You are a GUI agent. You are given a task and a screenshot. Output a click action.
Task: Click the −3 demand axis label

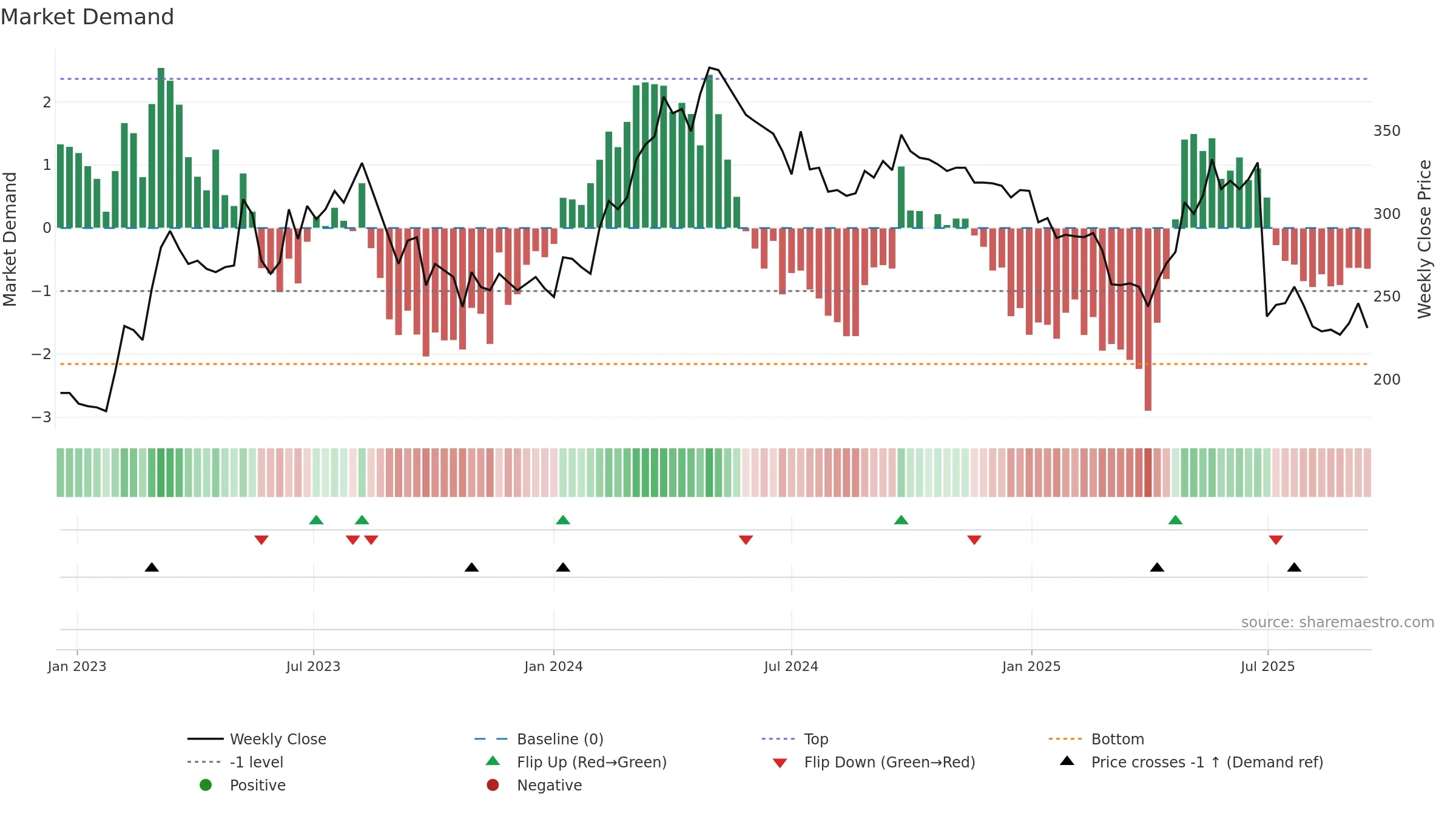pyautogui.click(x=42, y=417)
